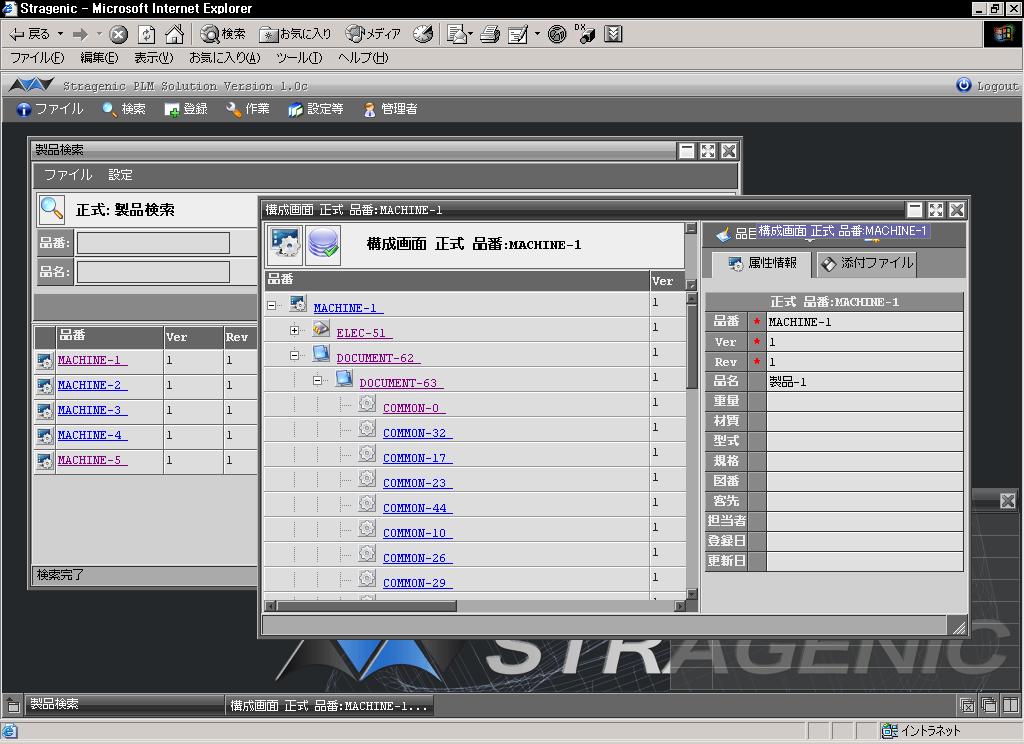Click the 品名 value field 製品-1

(865, 381)
